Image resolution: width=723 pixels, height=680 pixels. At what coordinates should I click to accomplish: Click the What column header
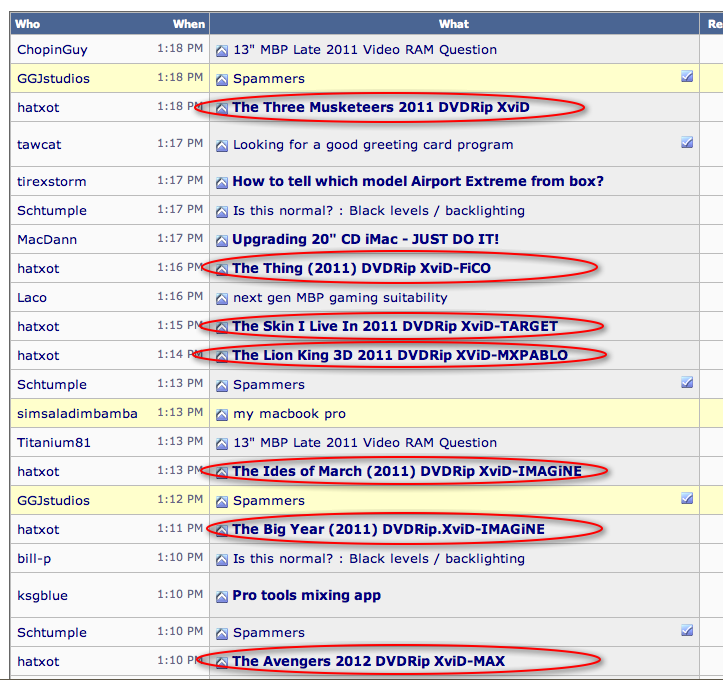click(454, 24)
